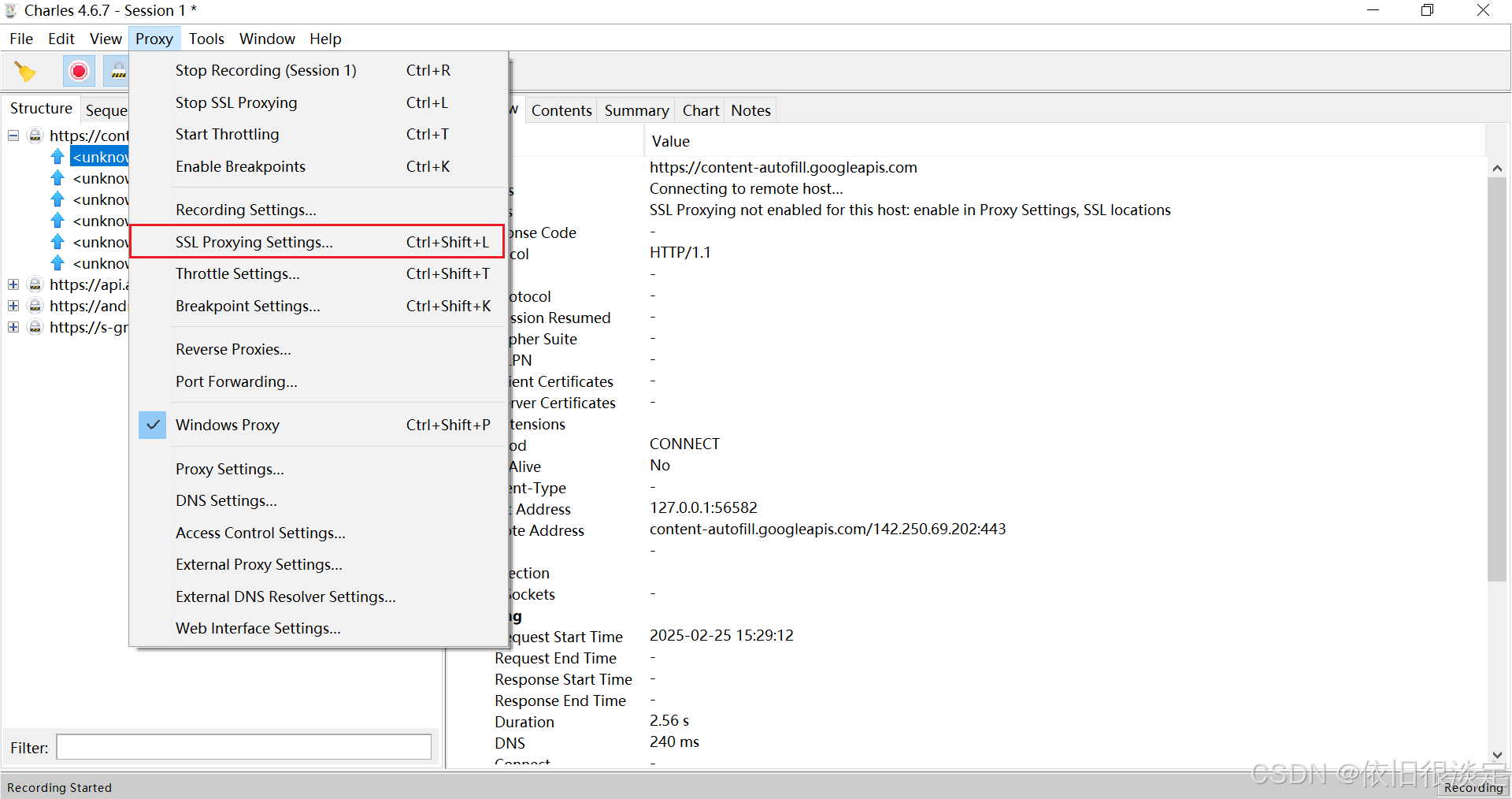Open DNS Settings...
1512x799 pixels.
point(319,501)
